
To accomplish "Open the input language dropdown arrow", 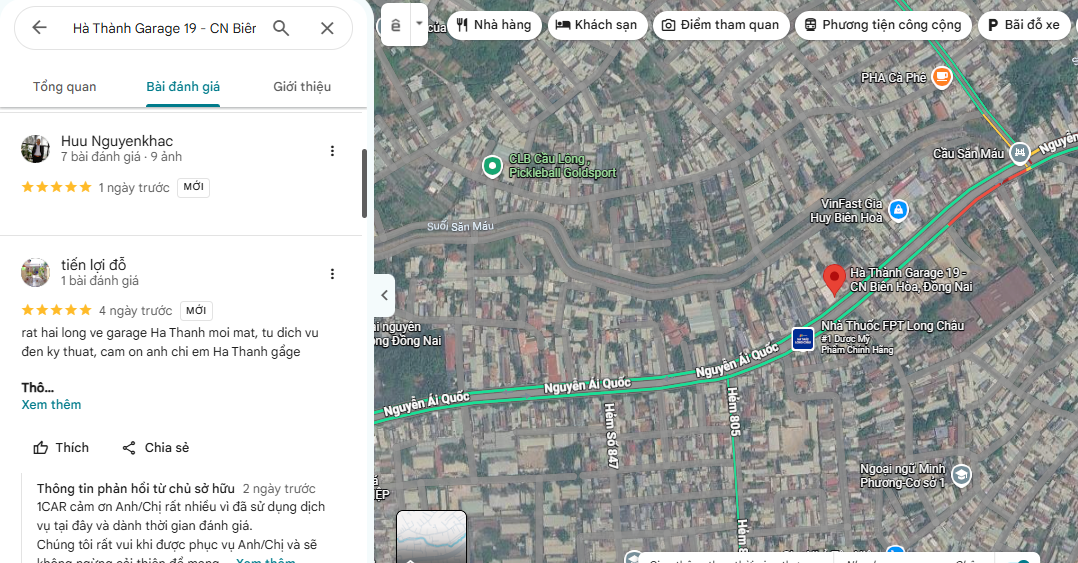I will click(419, 23).
